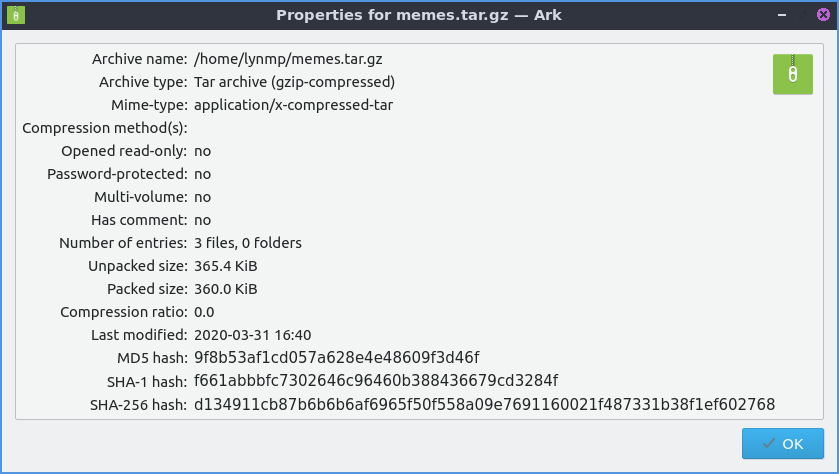Image resolution: width=839 pixels, height=474 pixels.
Task: Click the green zipped archive icon
Action: point(792,74)
